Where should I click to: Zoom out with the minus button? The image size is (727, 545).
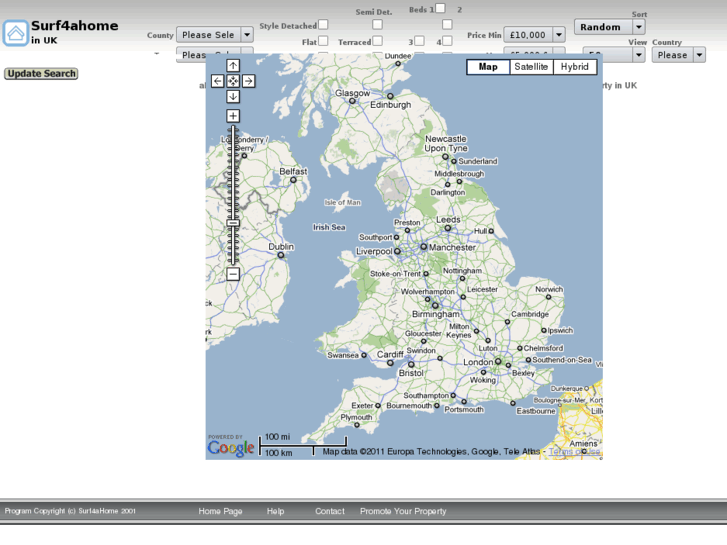click(x=233, y=274)
